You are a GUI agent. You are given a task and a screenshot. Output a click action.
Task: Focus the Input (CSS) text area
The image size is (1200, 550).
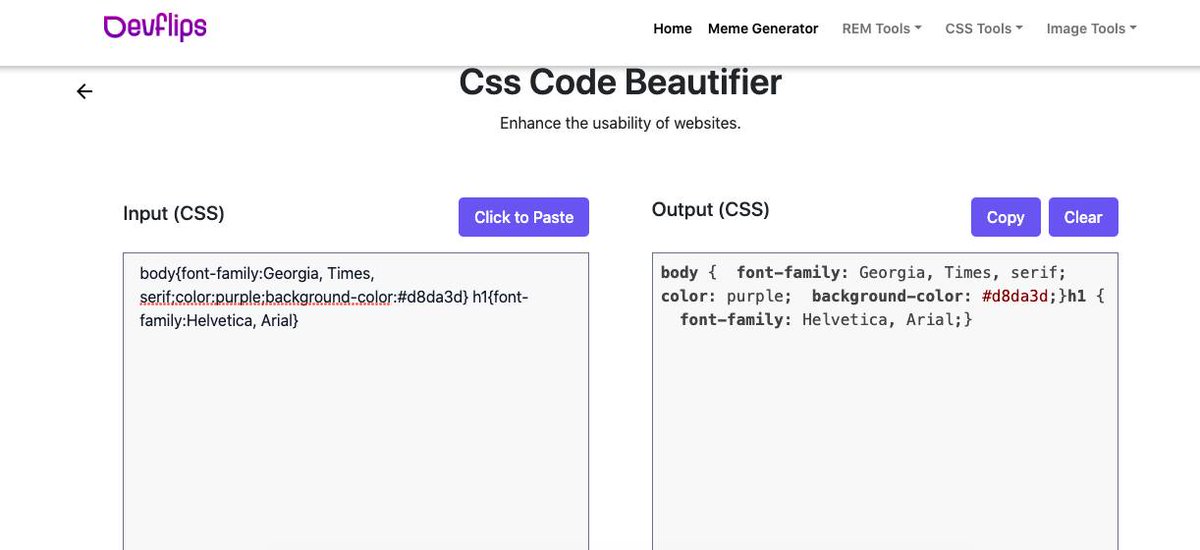coord(356,400)
